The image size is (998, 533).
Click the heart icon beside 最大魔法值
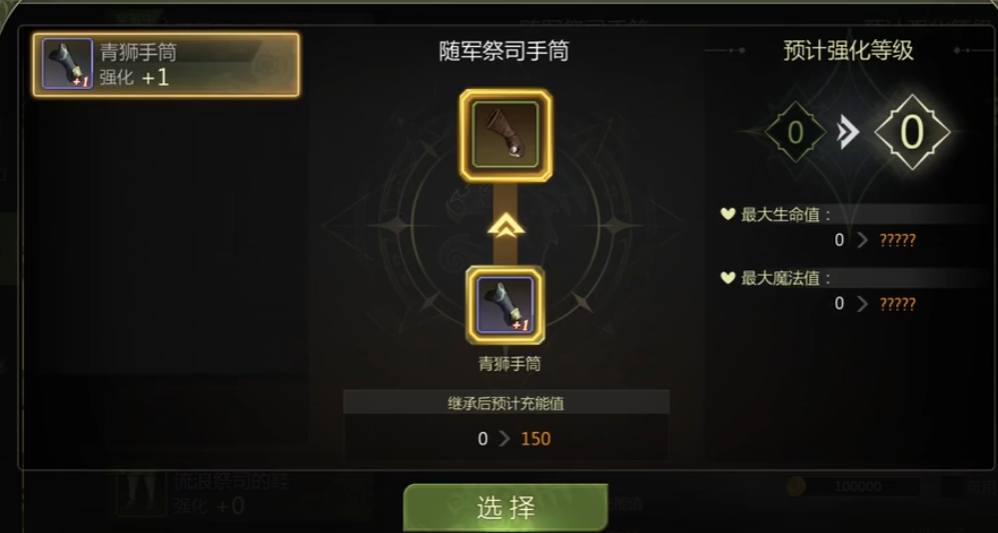(727, 278)
